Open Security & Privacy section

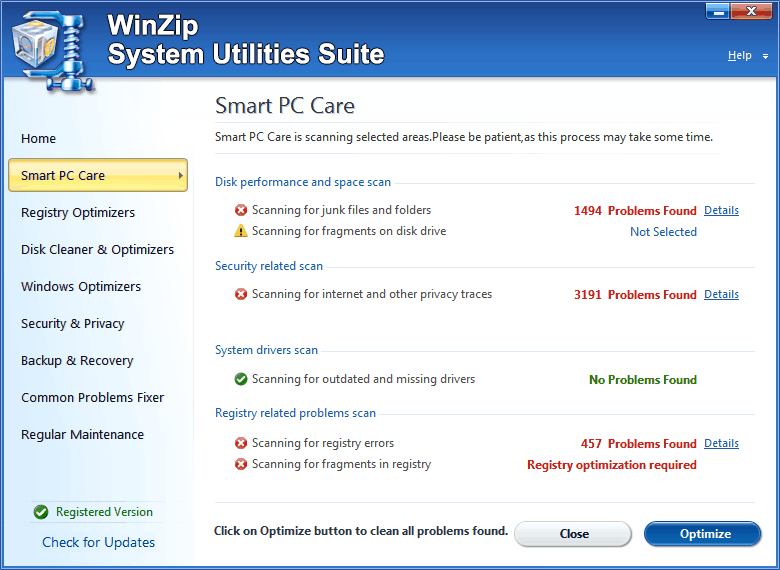pyautogui.click(x=73, y=323)
